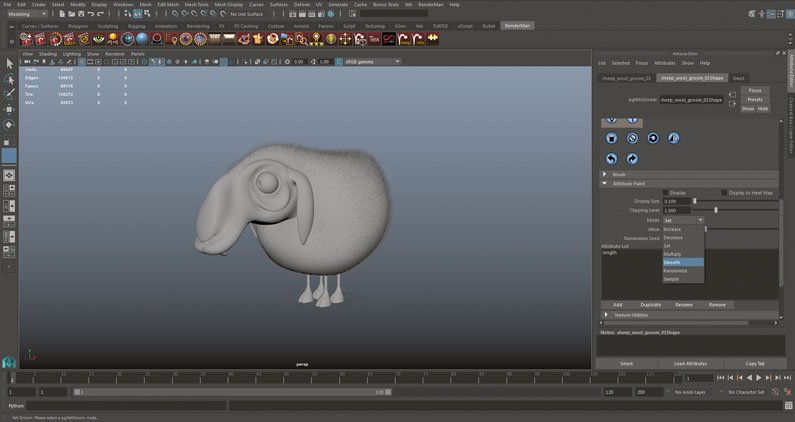Click the mirror icon in groom tools
The width and height of the screenshot is (795, 422).
click(x=673, y=138)
